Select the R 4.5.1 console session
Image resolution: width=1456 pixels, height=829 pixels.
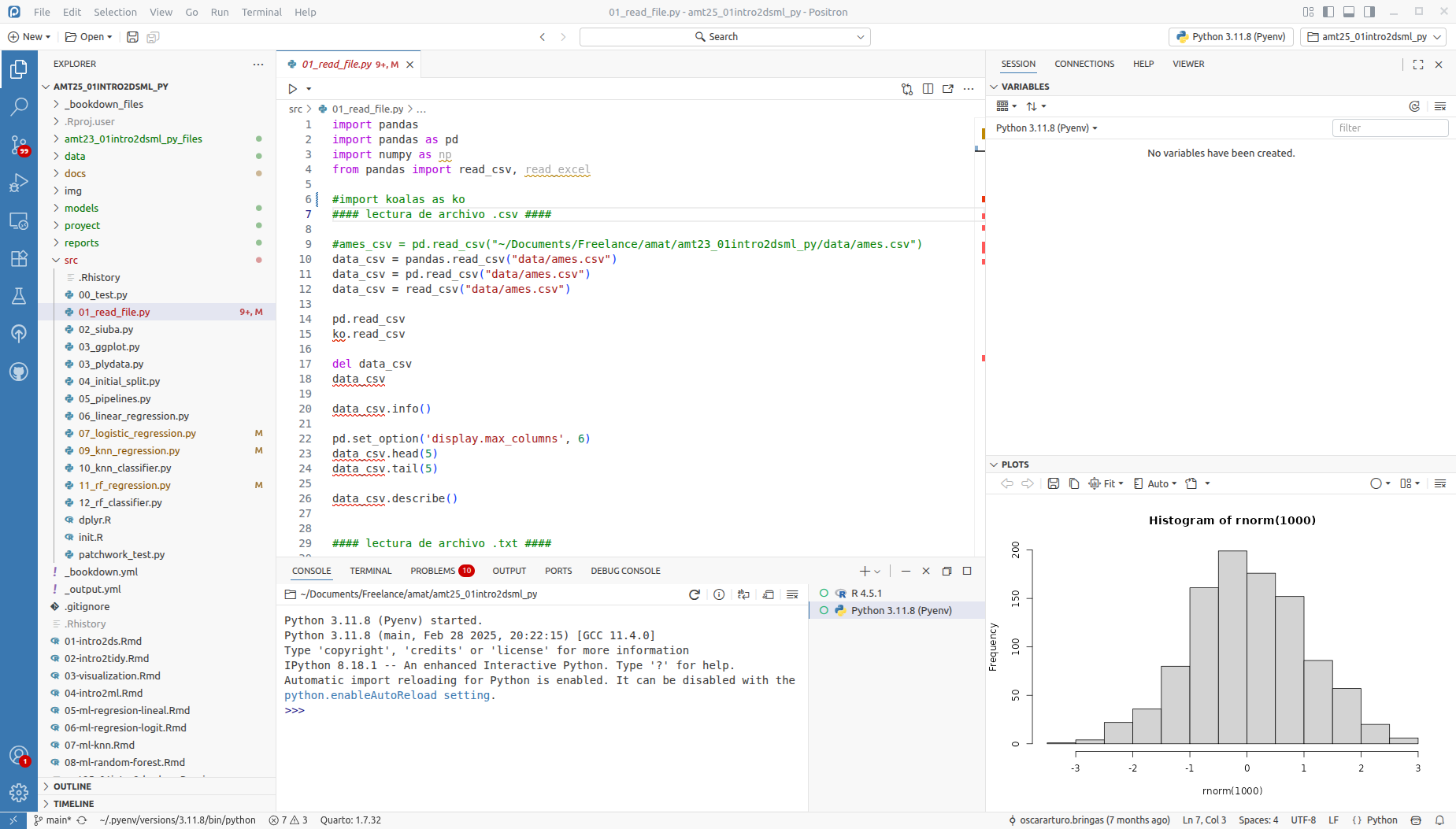[x=866, y=593]
